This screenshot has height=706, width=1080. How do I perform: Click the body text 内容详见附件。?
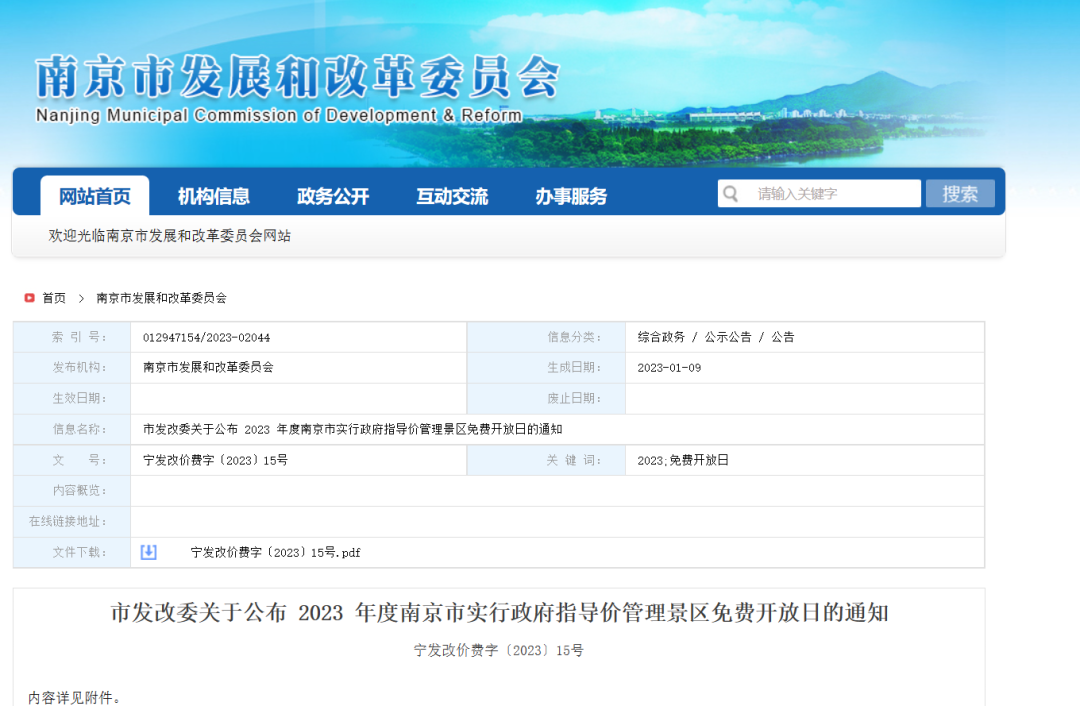74,698
